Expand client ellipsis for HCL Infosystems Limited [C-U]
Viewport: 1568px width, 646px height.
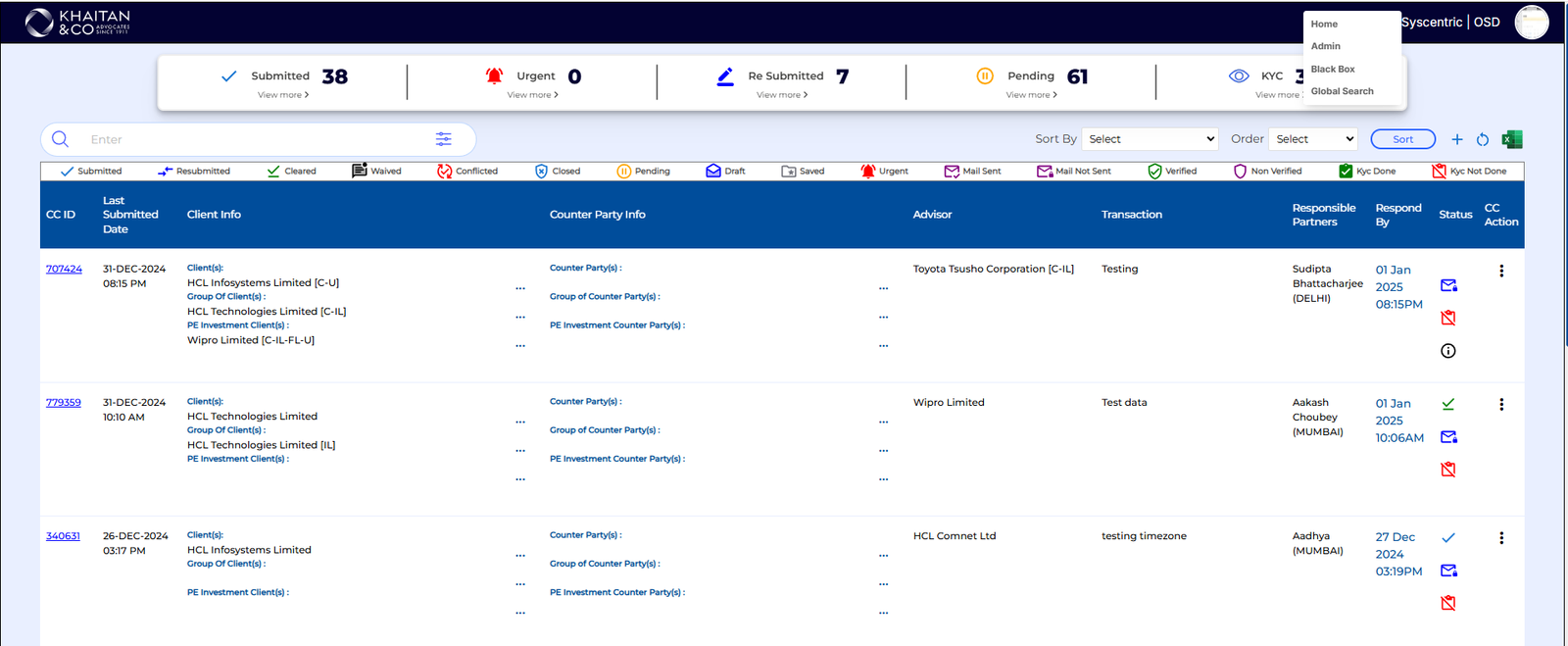tap(520, 288)
